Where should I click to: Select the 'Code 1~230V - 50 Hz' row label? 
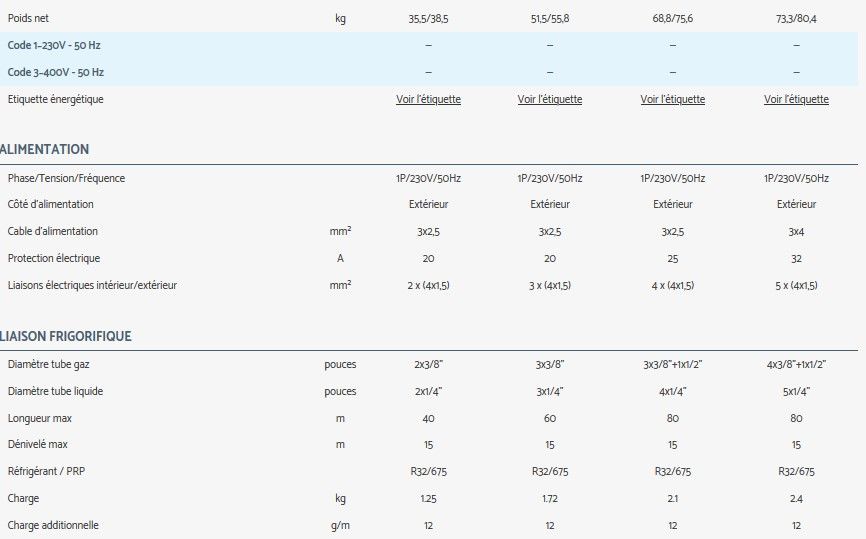coord(55,46)
